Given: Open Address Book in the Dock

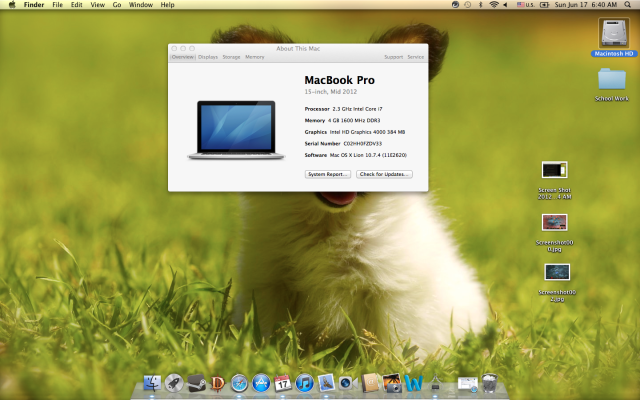Looking at the screenshot, I should click(370, 383).
